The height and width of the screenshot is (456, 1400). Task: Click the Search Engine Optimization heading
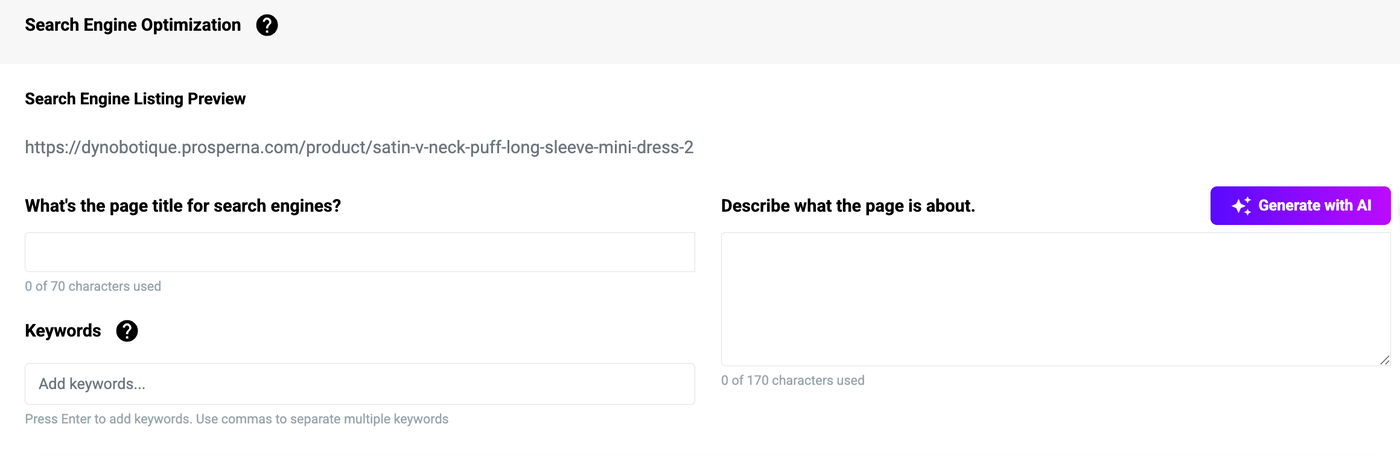click(x=133, y=25)
